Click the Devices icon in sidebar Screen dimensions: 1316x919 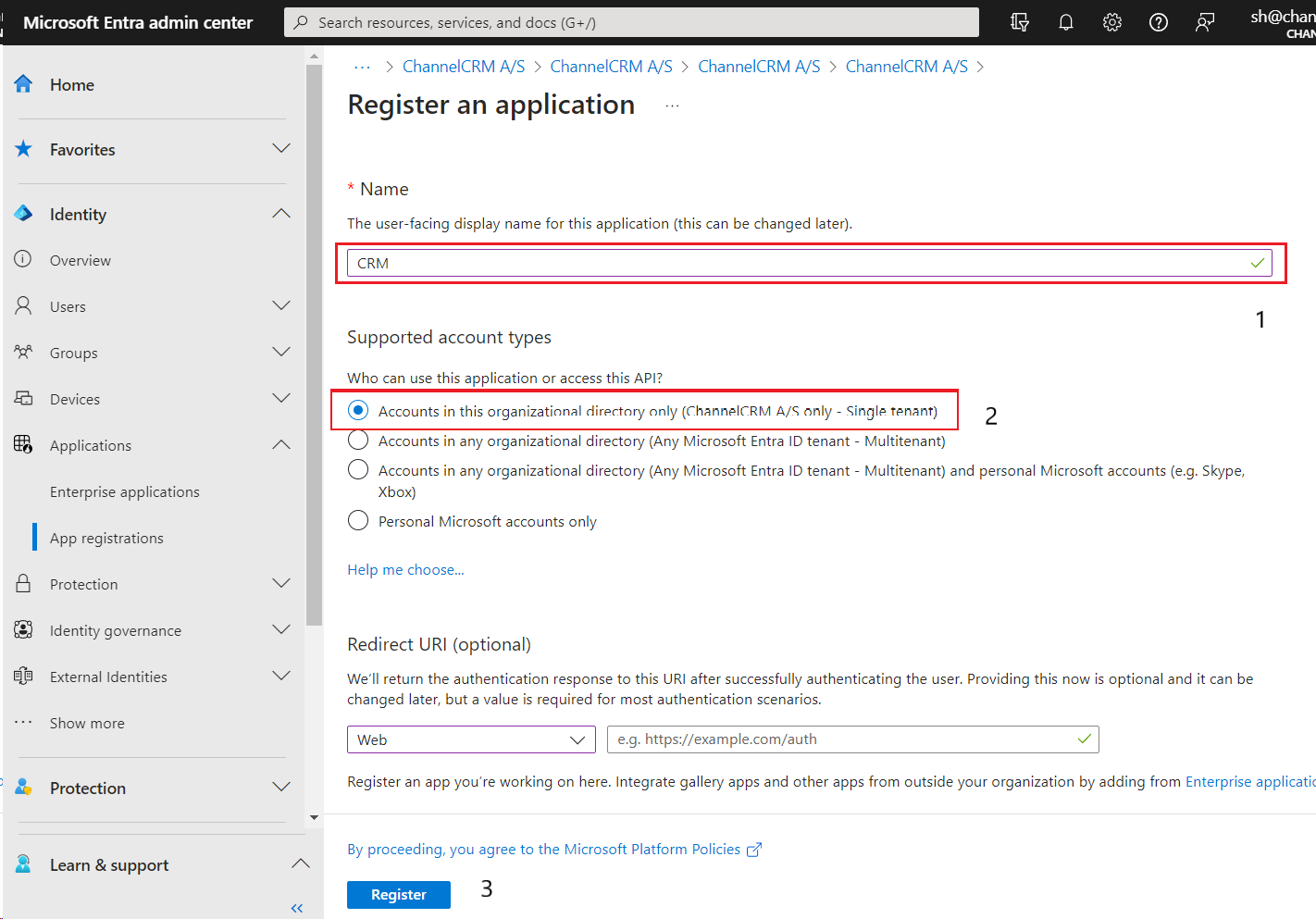23,398
